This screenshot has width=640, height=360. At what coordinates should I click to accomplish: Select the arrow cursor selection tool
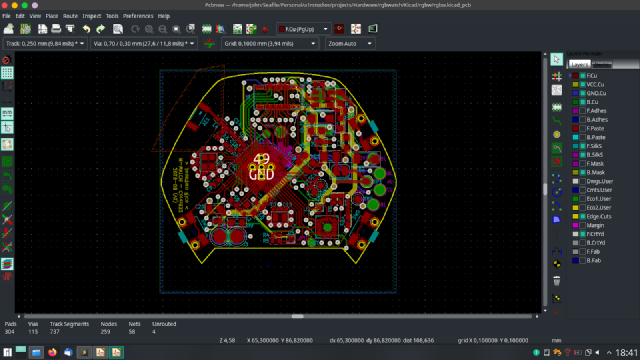tap(557, 60)
